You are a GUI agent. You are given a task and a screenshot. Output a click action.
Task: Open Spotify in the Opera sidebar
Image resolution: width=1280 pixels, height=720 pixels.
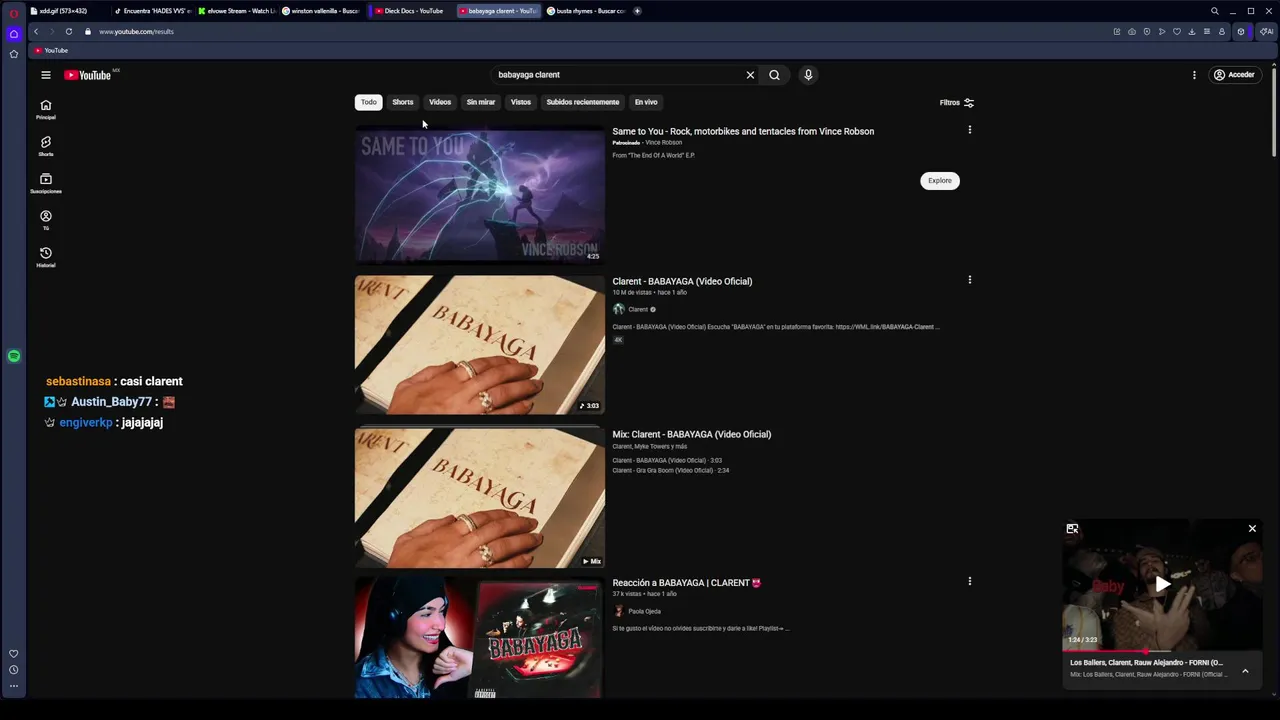click(x=14, y=356)
